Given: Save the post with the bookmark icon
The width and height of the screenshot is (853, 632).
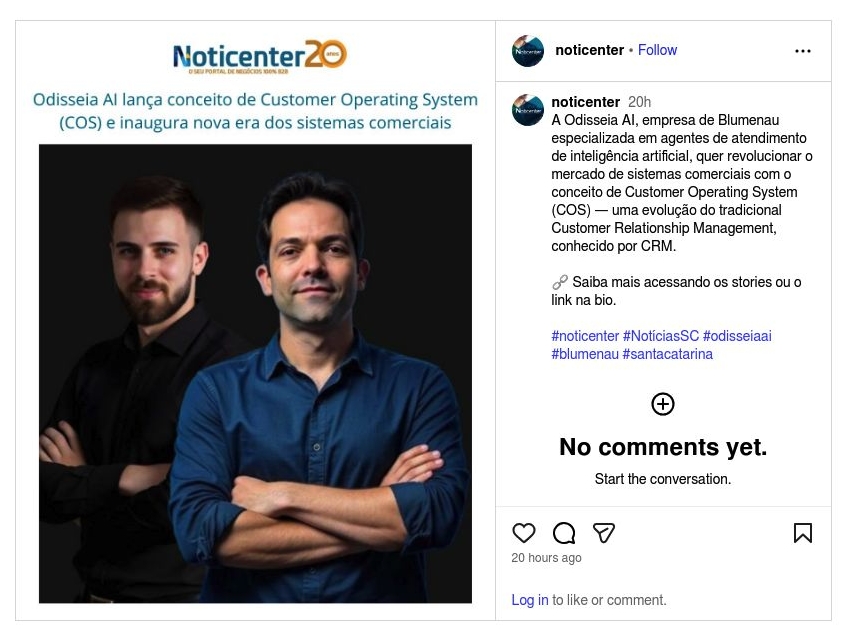Looking at the screenshot, I should click(x=802, y=532).
